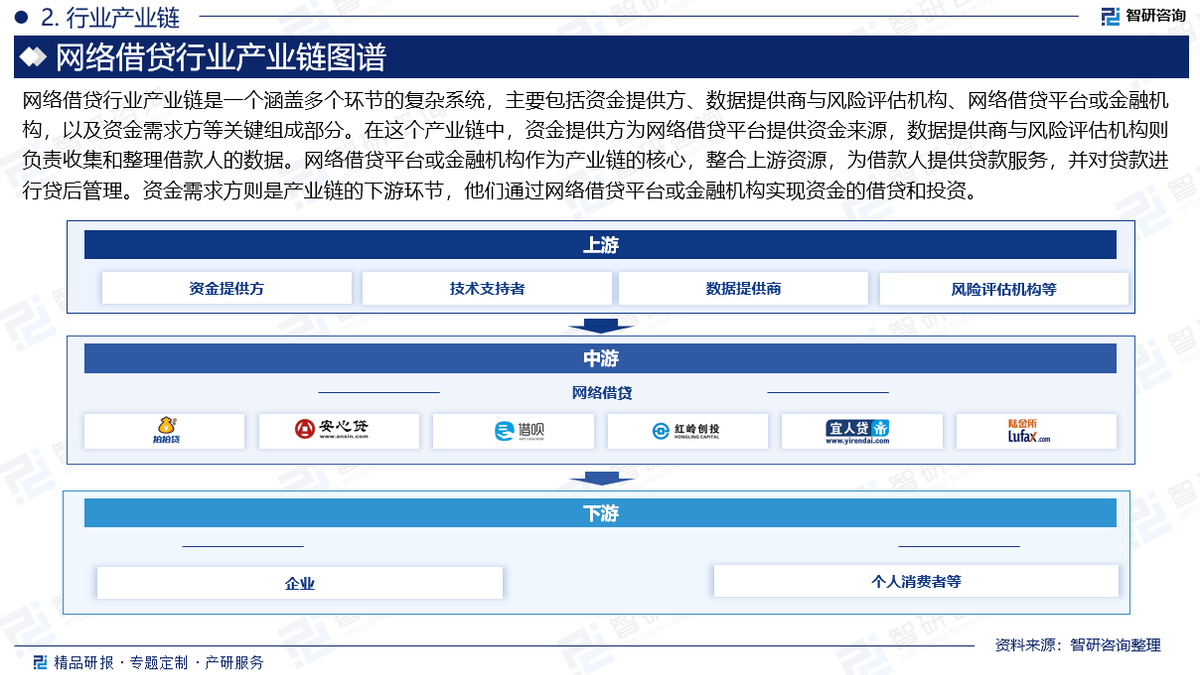Click the 安心贷 anxin.com logo card
The height and width of the screenshot is (675, 1200).
click(x=339, y=431)
